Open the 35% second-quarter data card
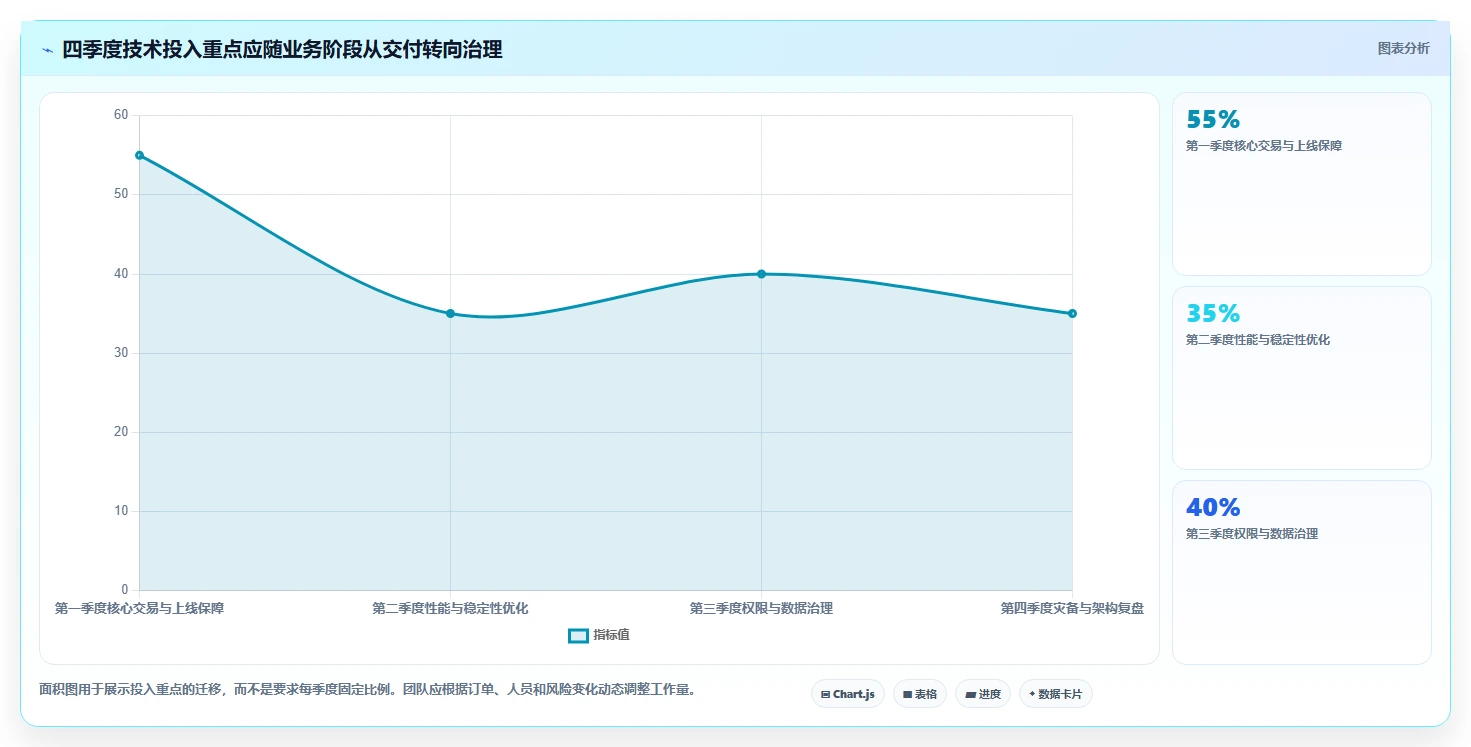1471x747 pixels. pyautogui.click(x=1302, y=378)
